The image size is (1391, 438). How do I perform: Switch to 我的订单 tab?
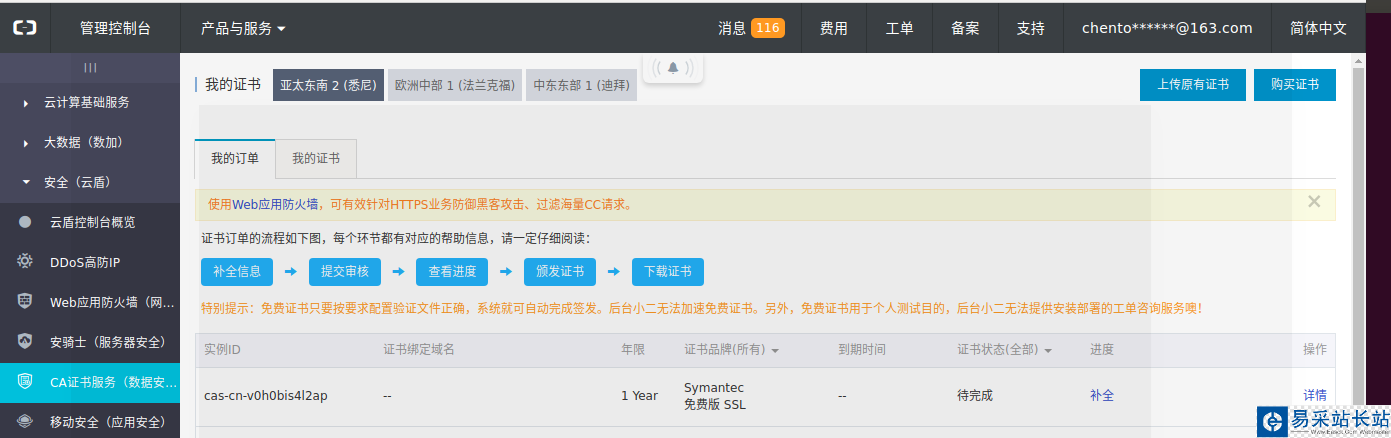tap(235, 159)
